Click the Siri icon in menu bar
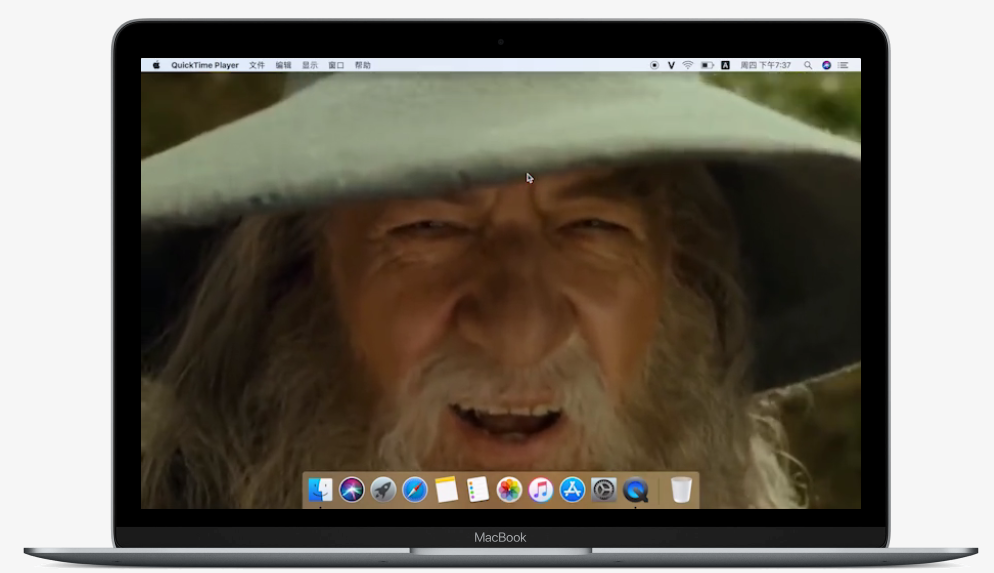This screenshot has width=994, height=573. (826, 65)
